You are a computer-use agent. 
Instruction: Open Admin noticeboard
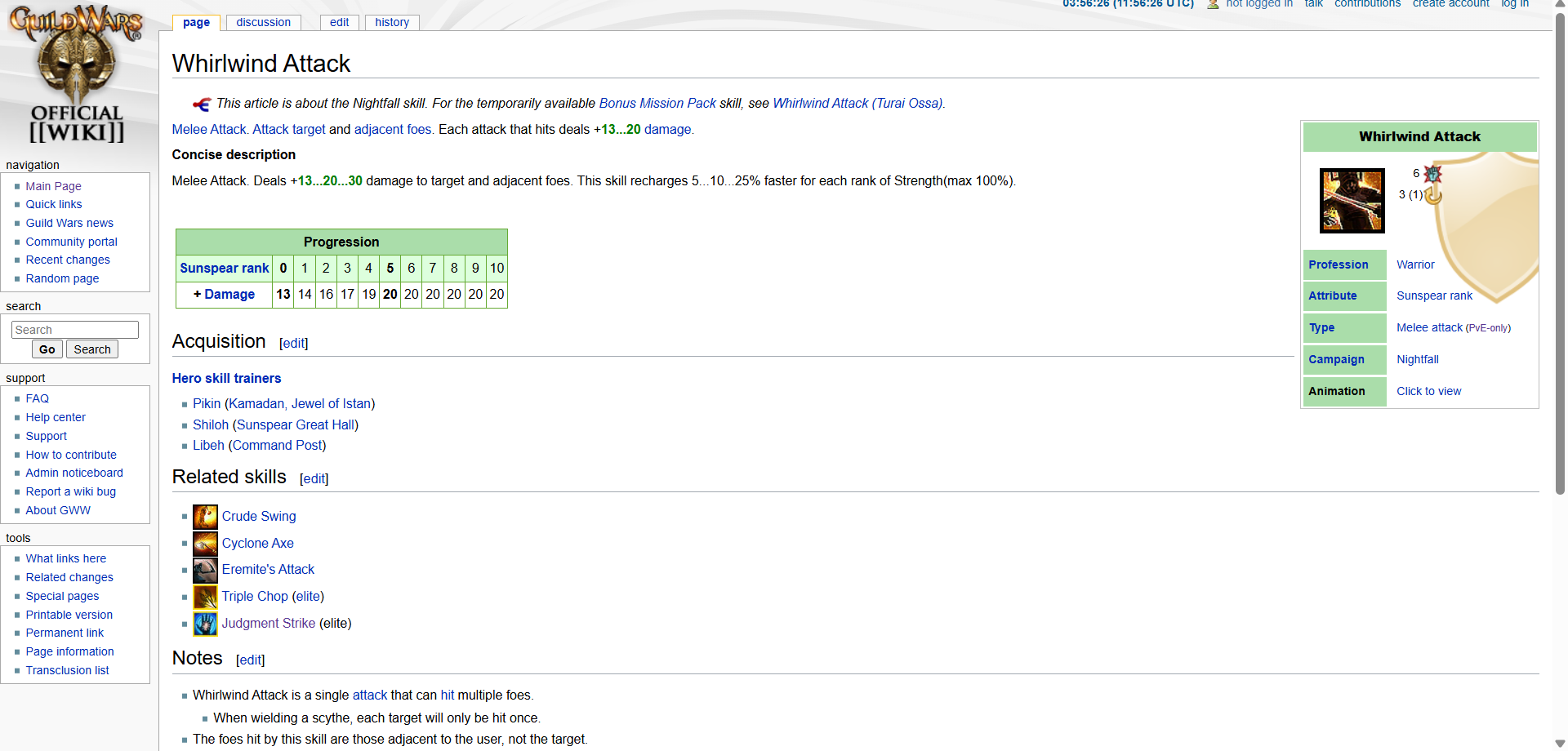click(74, 473)
